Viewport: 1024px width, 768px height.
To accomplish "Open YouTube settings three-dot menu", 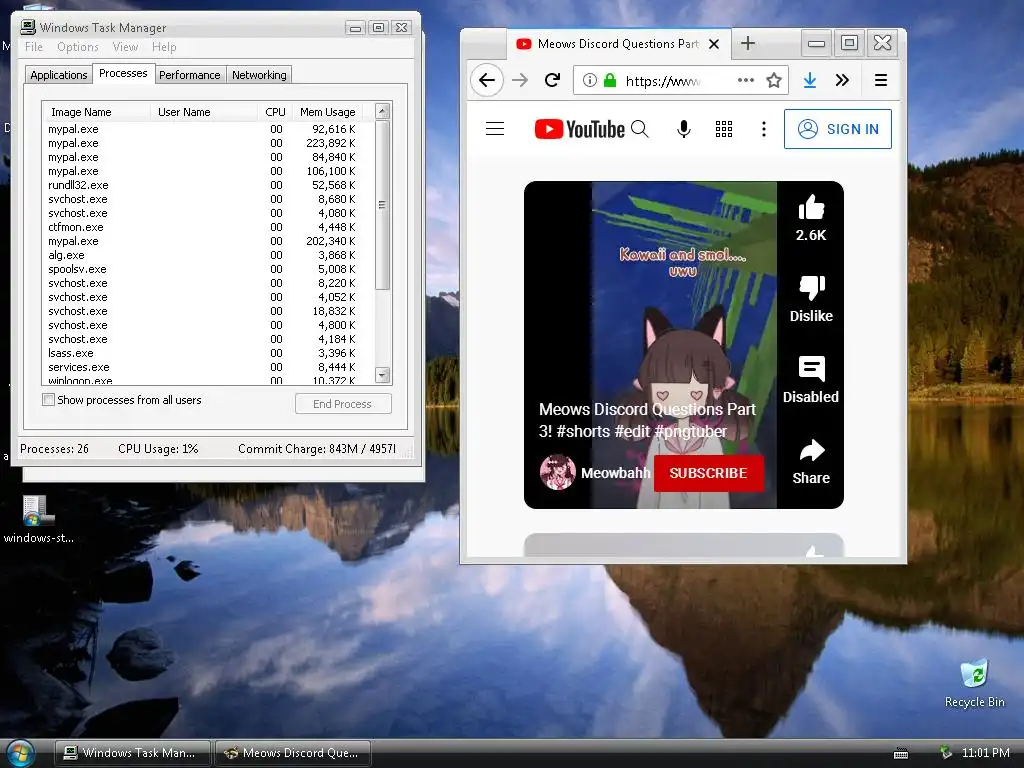I will (x=763, y=129).
